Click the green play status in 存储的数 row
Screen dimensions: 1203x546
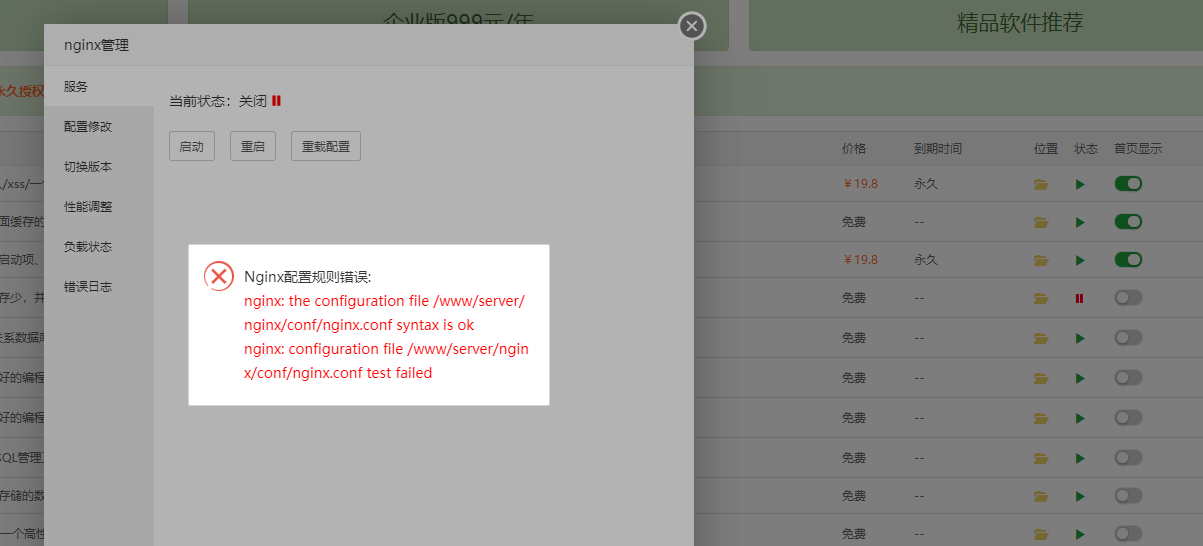coord(1080,496)
